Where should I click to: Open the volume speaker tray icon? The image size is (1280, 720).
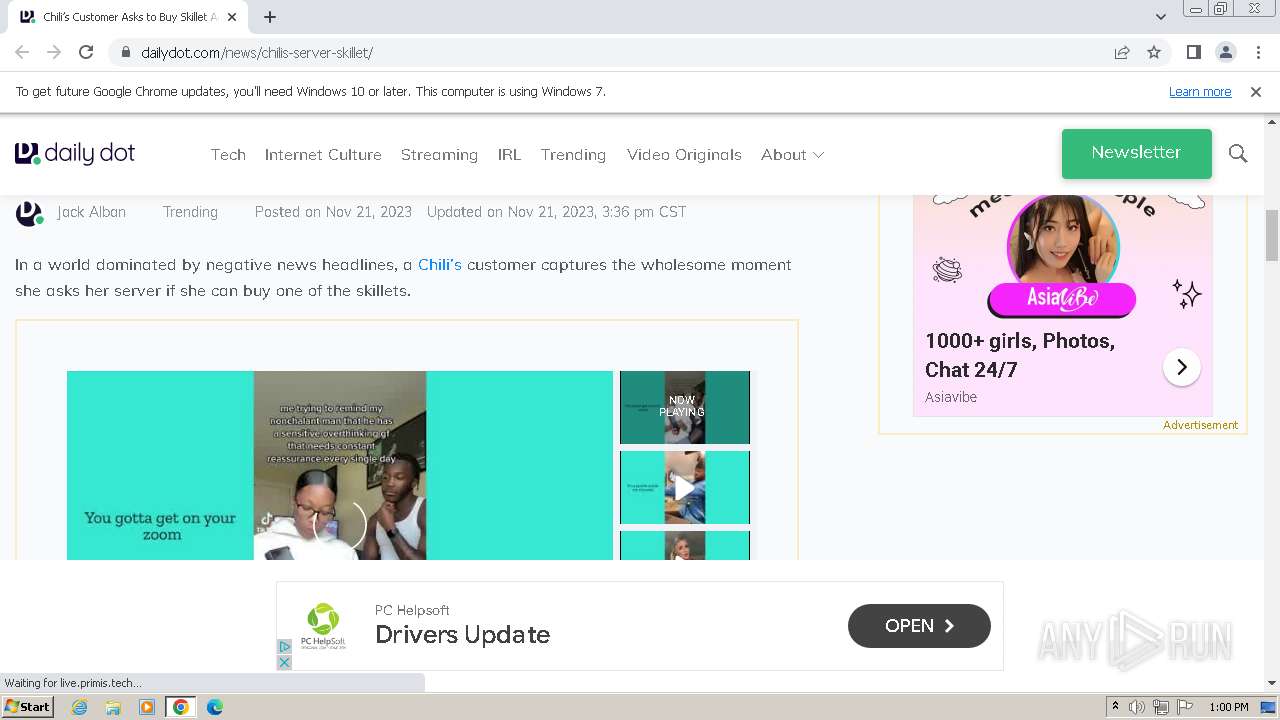point(1137,707)
